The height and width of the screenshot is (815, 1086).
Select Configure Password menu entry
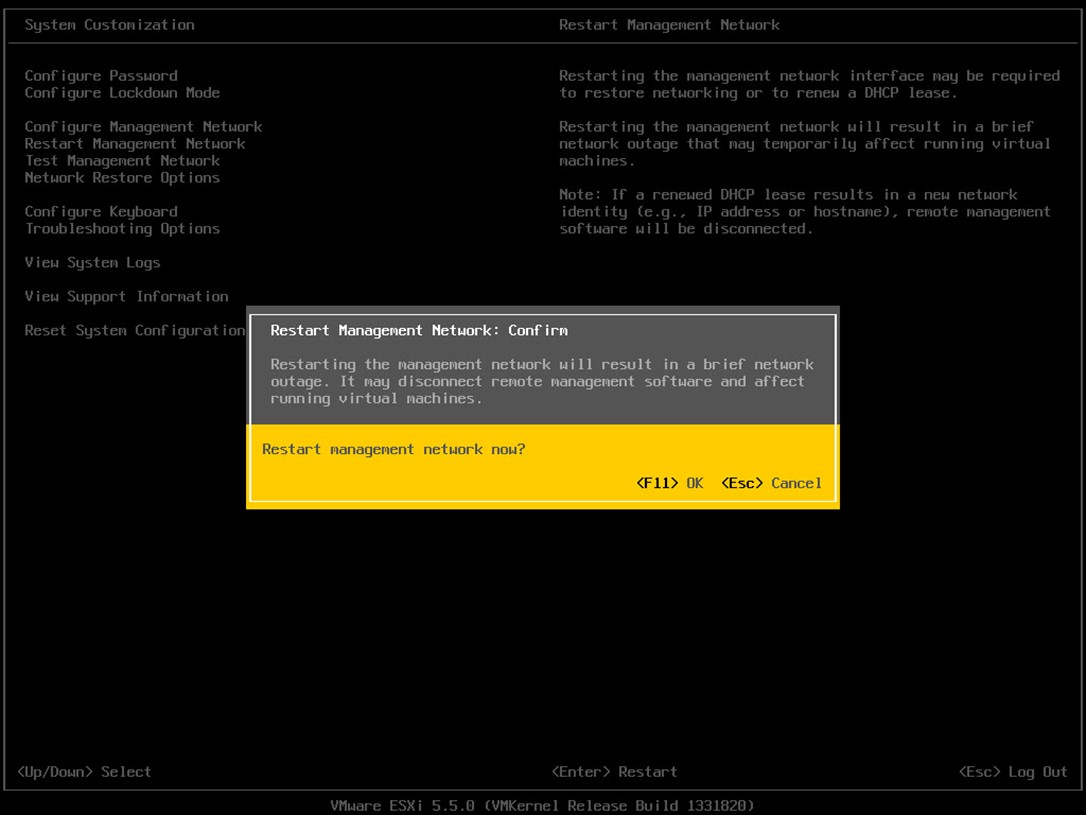[101, 75]
